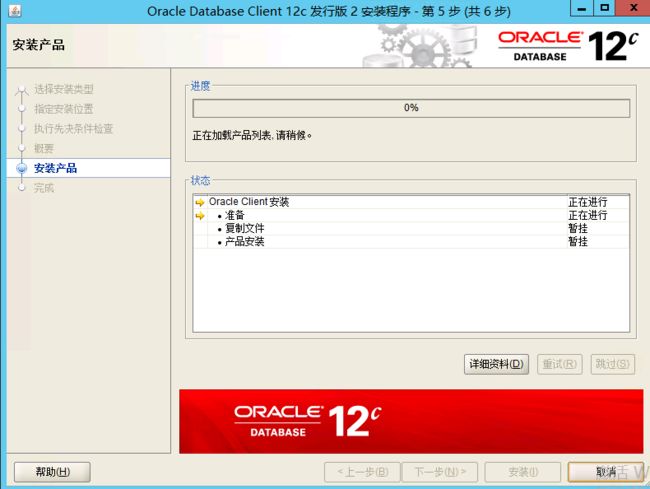Screen dimensions: 650x489
Task: Click the Oracle 12c Database logo in the header
Action: click(568, 46)
